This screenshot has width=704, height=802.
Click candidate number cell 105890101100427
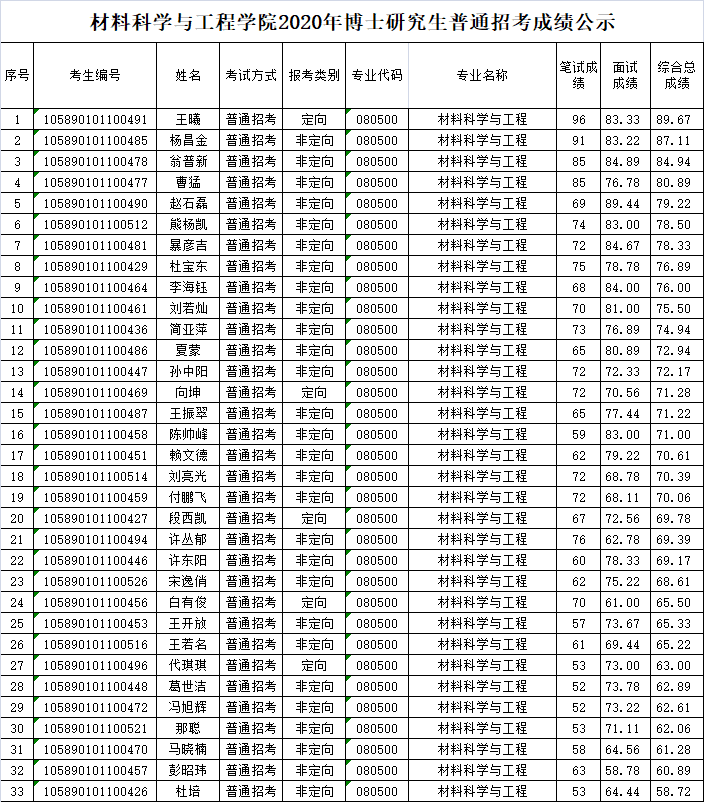coord(95,519)
